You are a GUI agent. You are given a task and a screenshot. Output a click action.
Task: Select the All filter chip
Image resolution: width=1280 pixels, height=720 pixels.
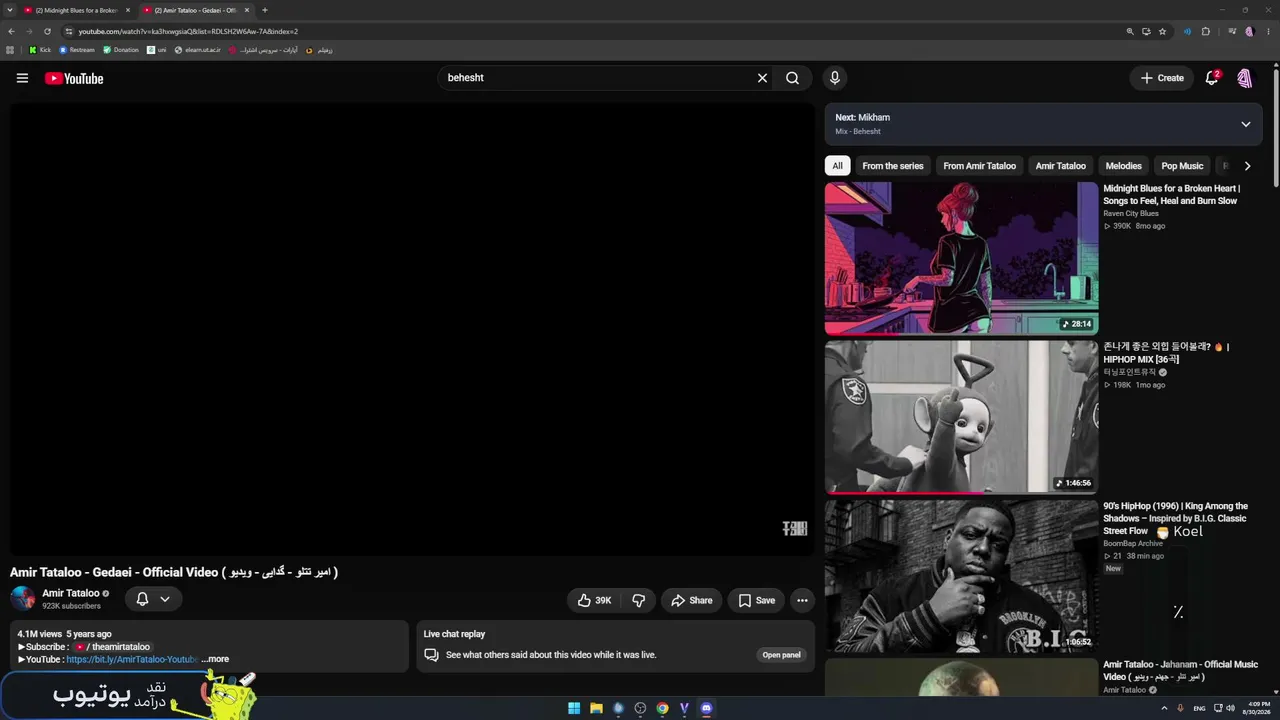click(837, 166)
